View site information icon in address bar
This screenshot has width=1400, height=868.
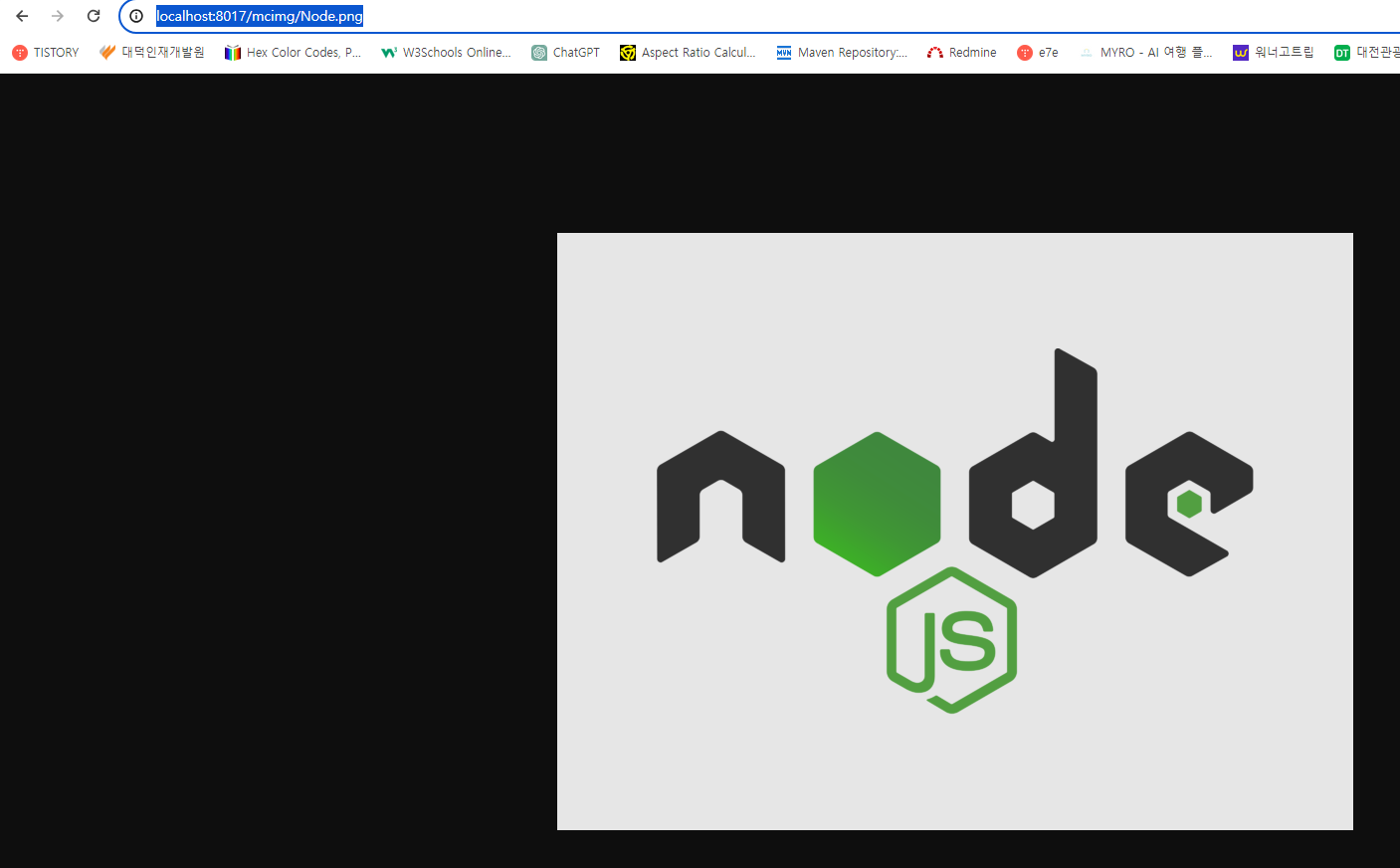[136, 16]
